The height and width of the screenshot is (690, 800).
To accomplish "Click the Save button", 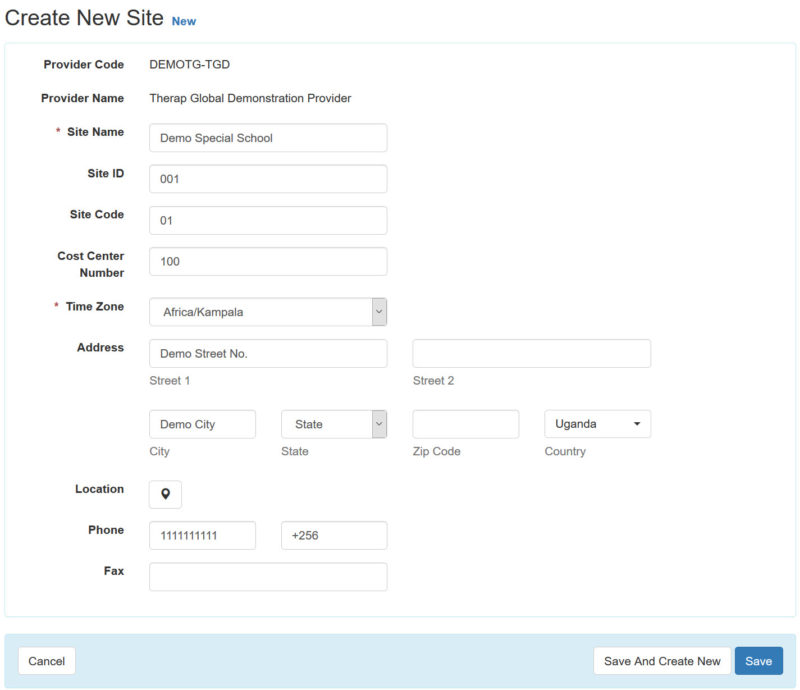I will click(759, 661).
